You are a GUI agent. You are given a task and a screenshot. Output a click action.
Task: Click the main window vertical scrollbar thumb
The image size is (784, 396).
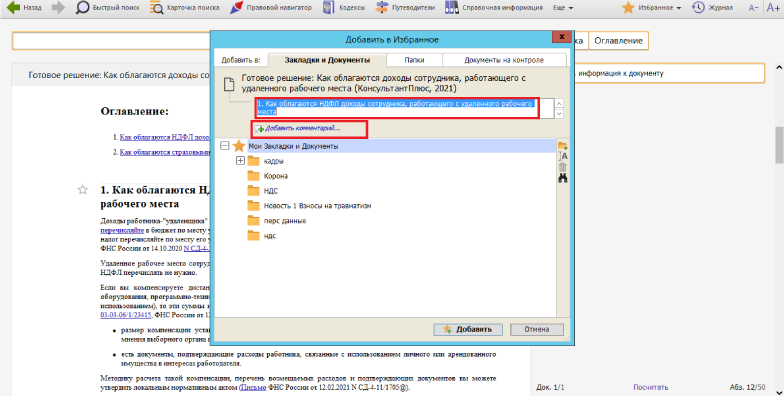pos(779,144)
